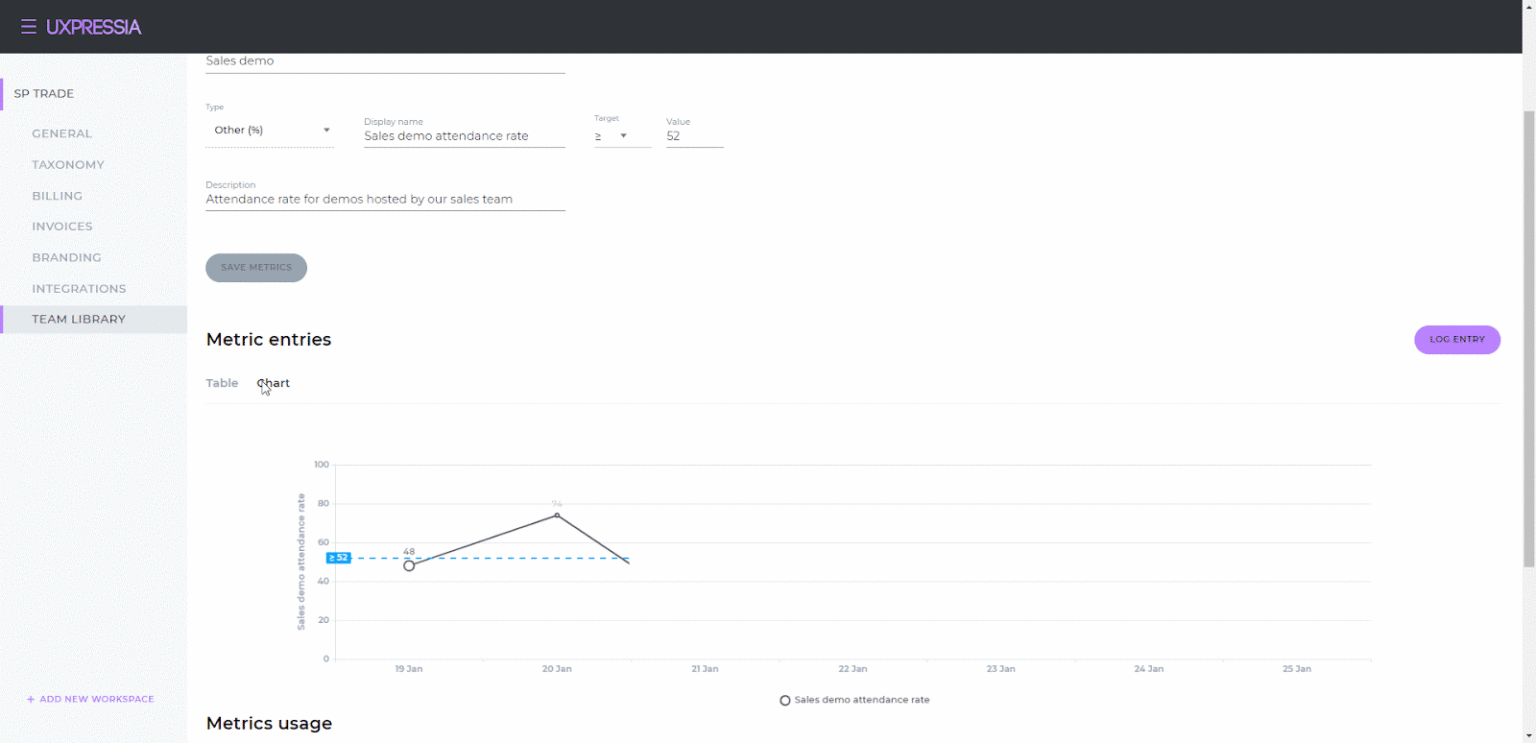Click the Log Entry button
Viewport: 1536px width, 743px height.
[1457, 340]
